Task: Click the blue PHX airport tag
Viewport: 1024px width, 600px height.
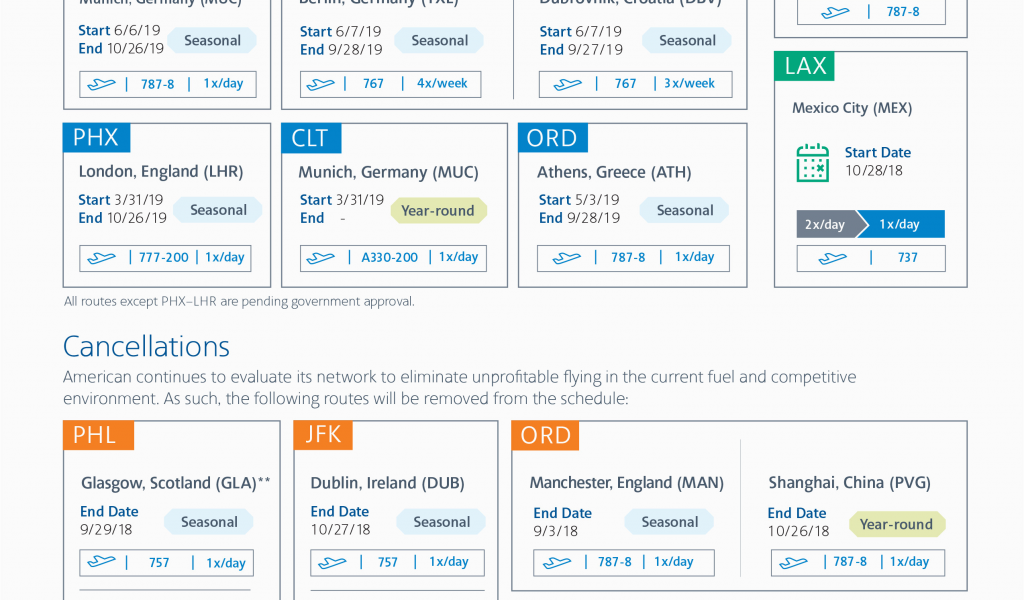Action: point(96,138)
